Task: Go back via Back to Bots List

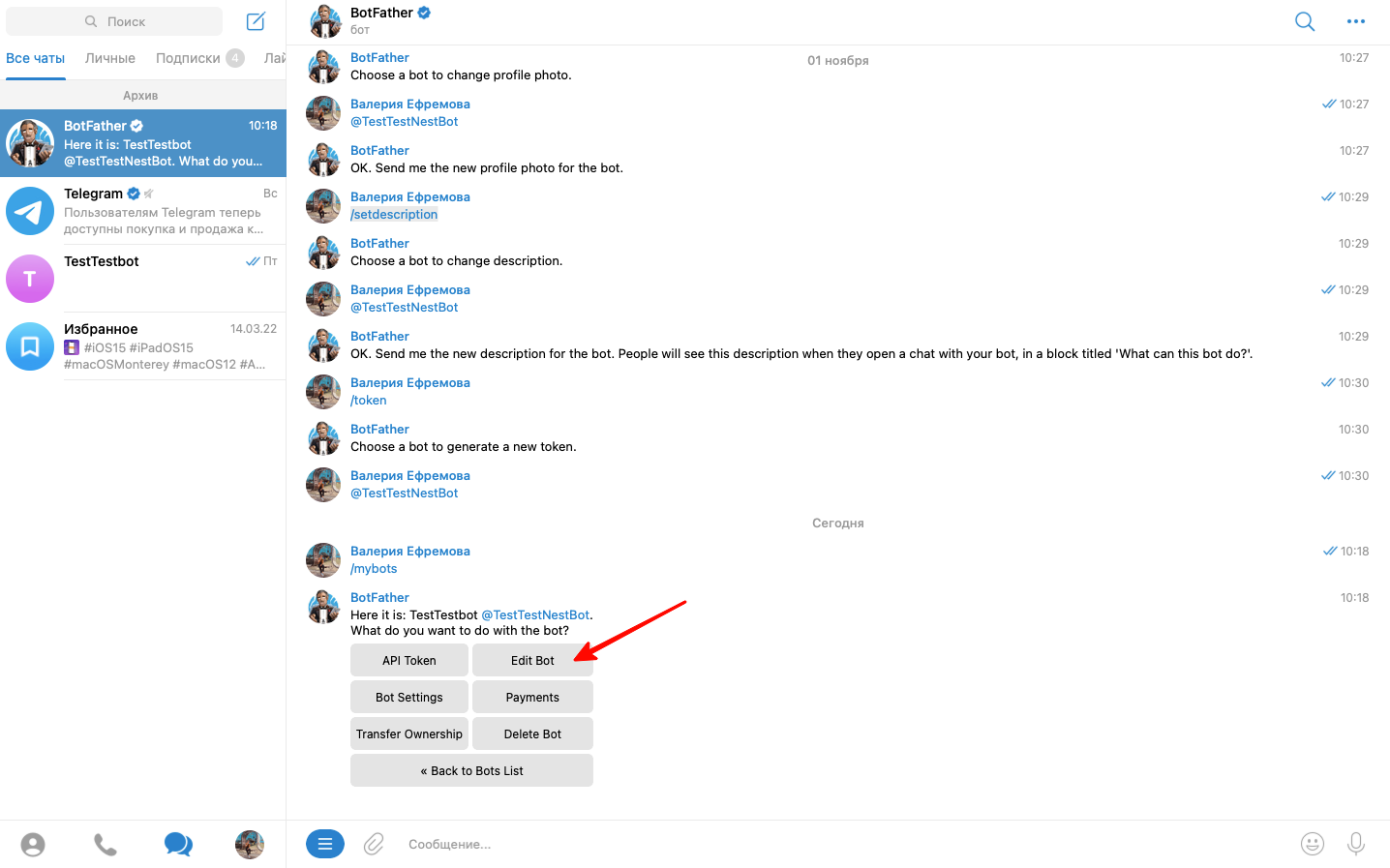Action: click(x=471, y=770)
